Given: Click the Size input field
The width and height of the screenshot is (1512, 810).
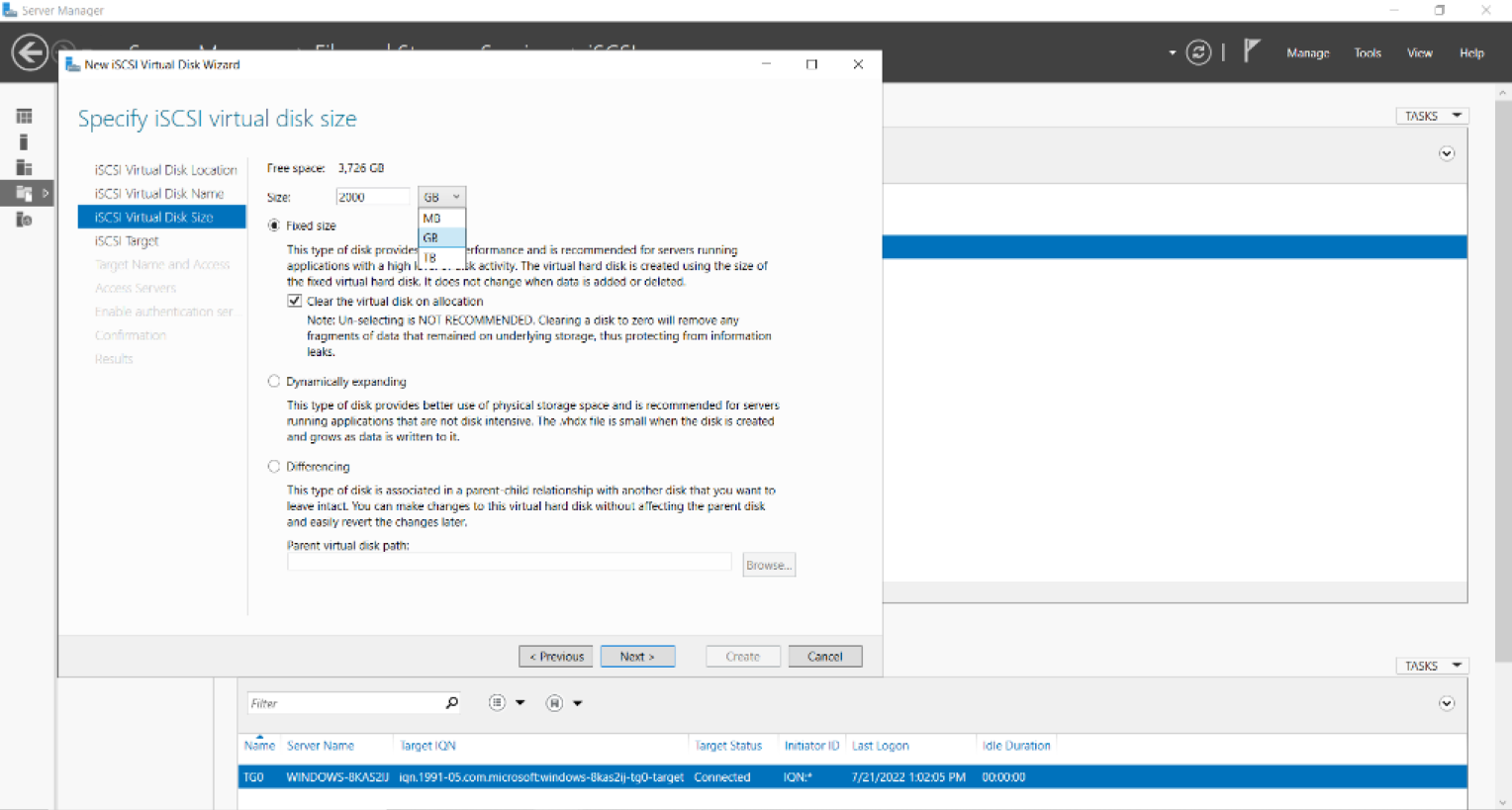Looking at the screenshot, I should (x=372, y=197).
